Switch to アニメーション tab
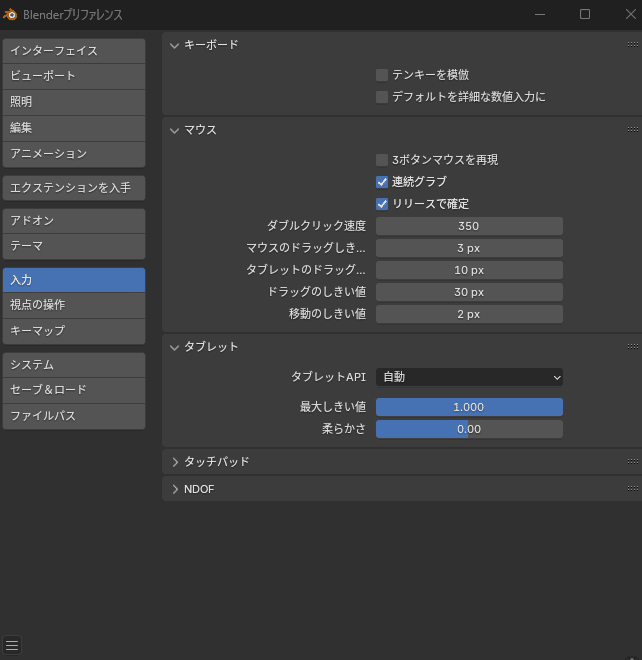 74,154
